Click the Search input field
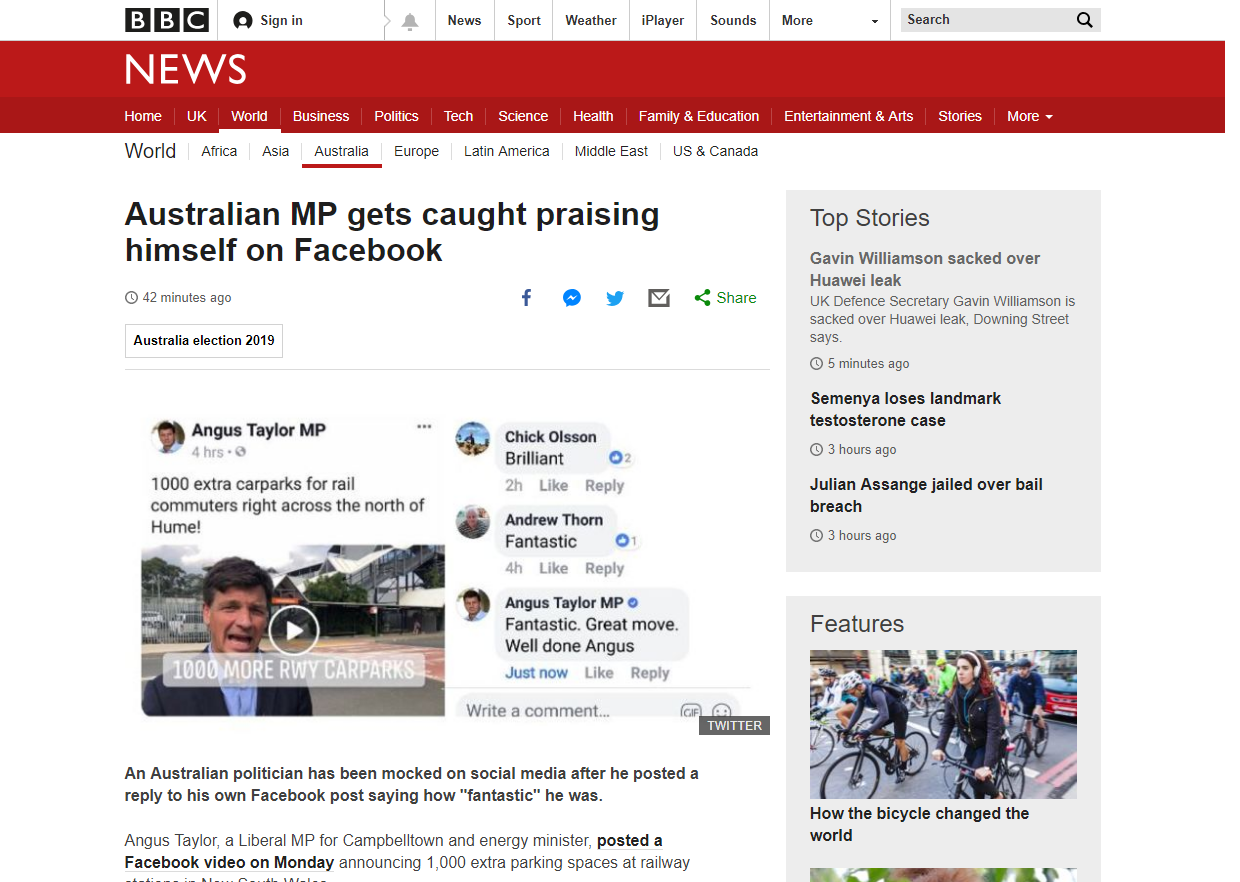Viewport: 1240px width, 882px height. 986,20
